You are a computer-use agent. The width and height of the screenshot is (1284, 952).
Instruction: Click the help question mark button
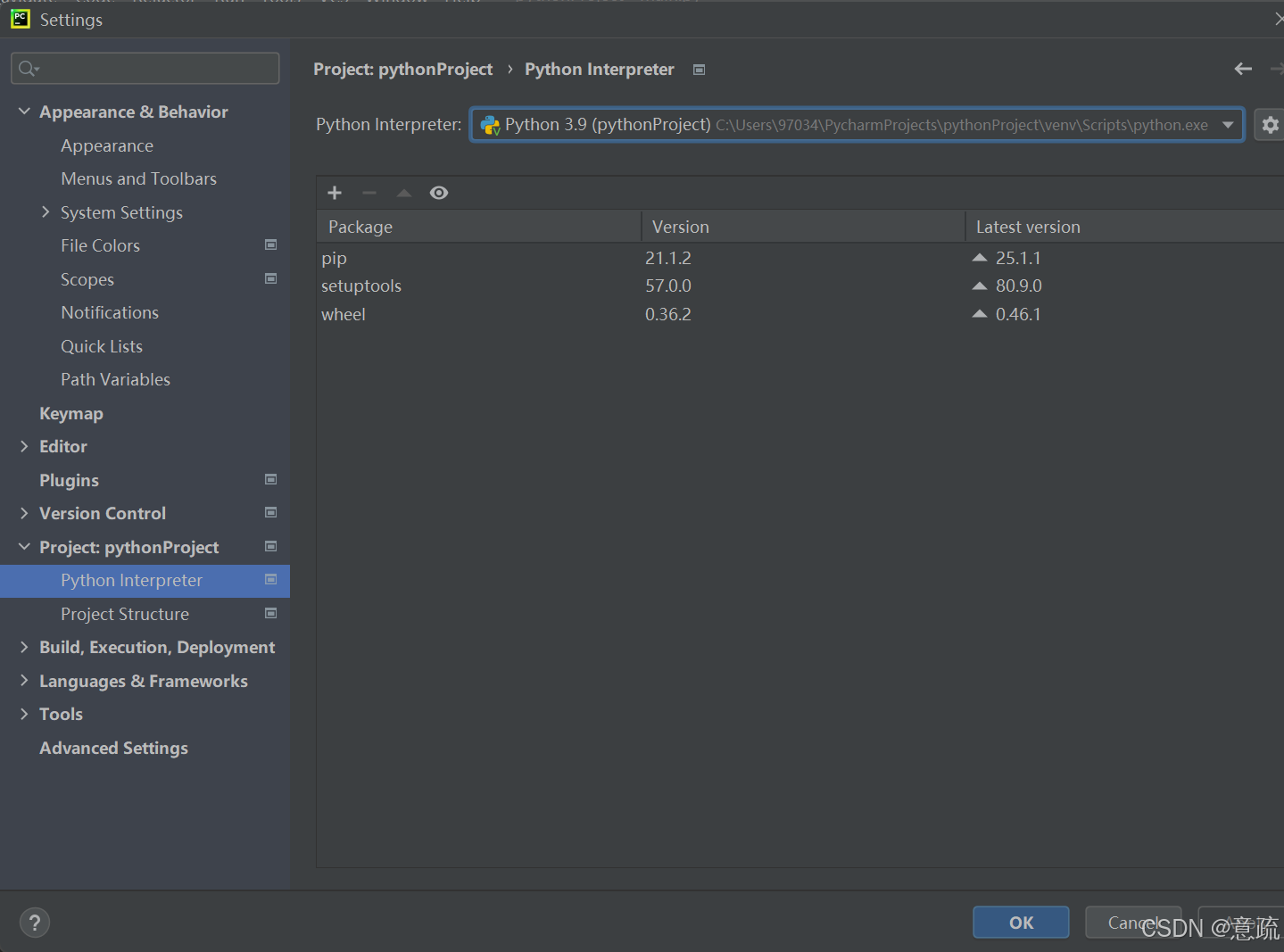pyautogui.click(x=35, y=923)
